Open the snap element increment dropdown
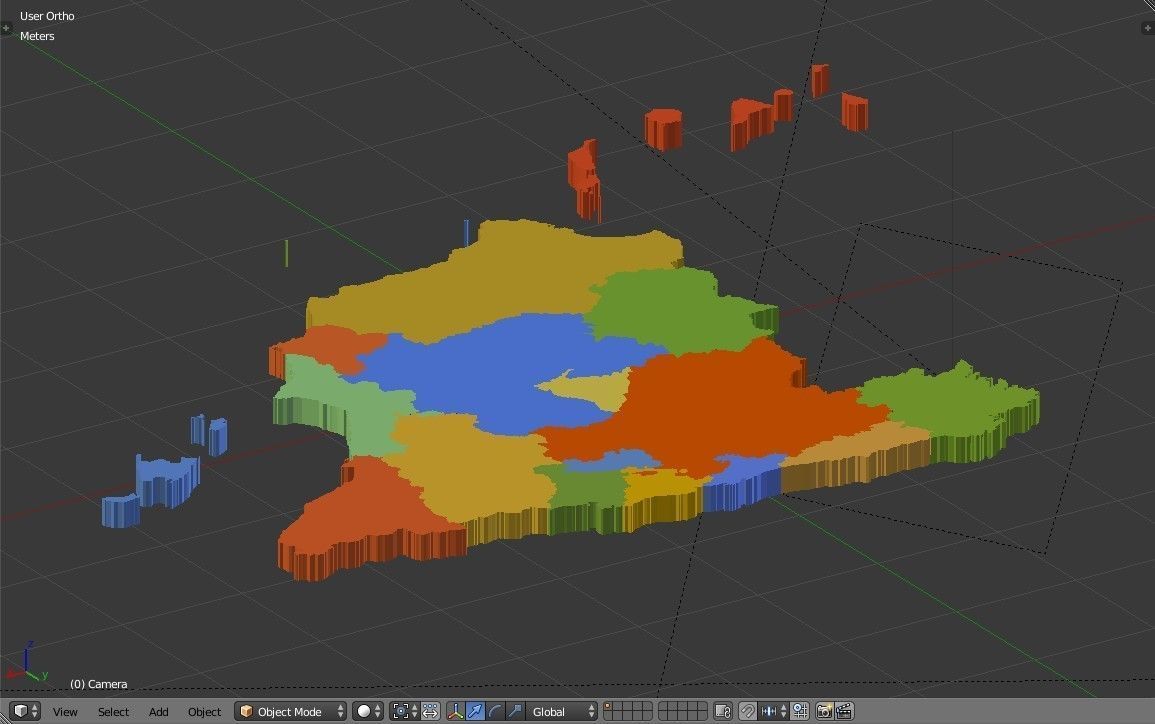 (773, 711)
